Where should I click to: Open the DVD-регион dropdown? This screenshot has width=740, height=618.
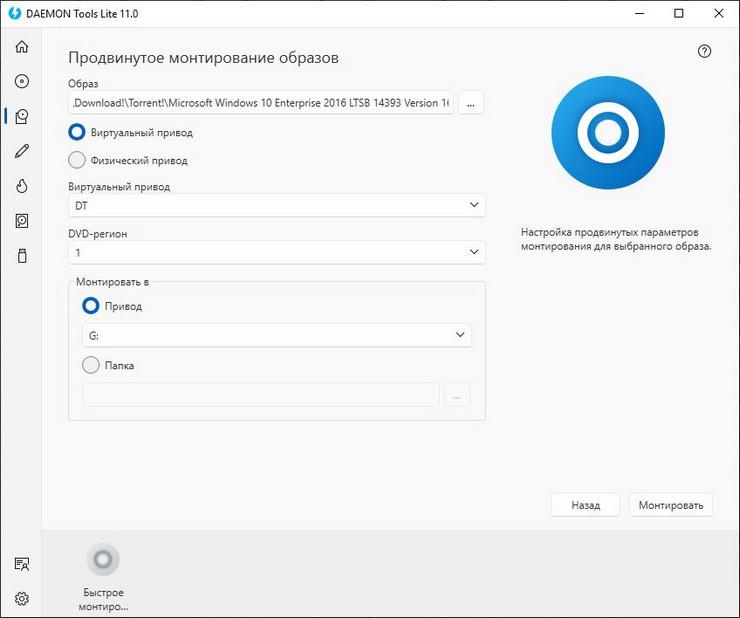point(277,253)
